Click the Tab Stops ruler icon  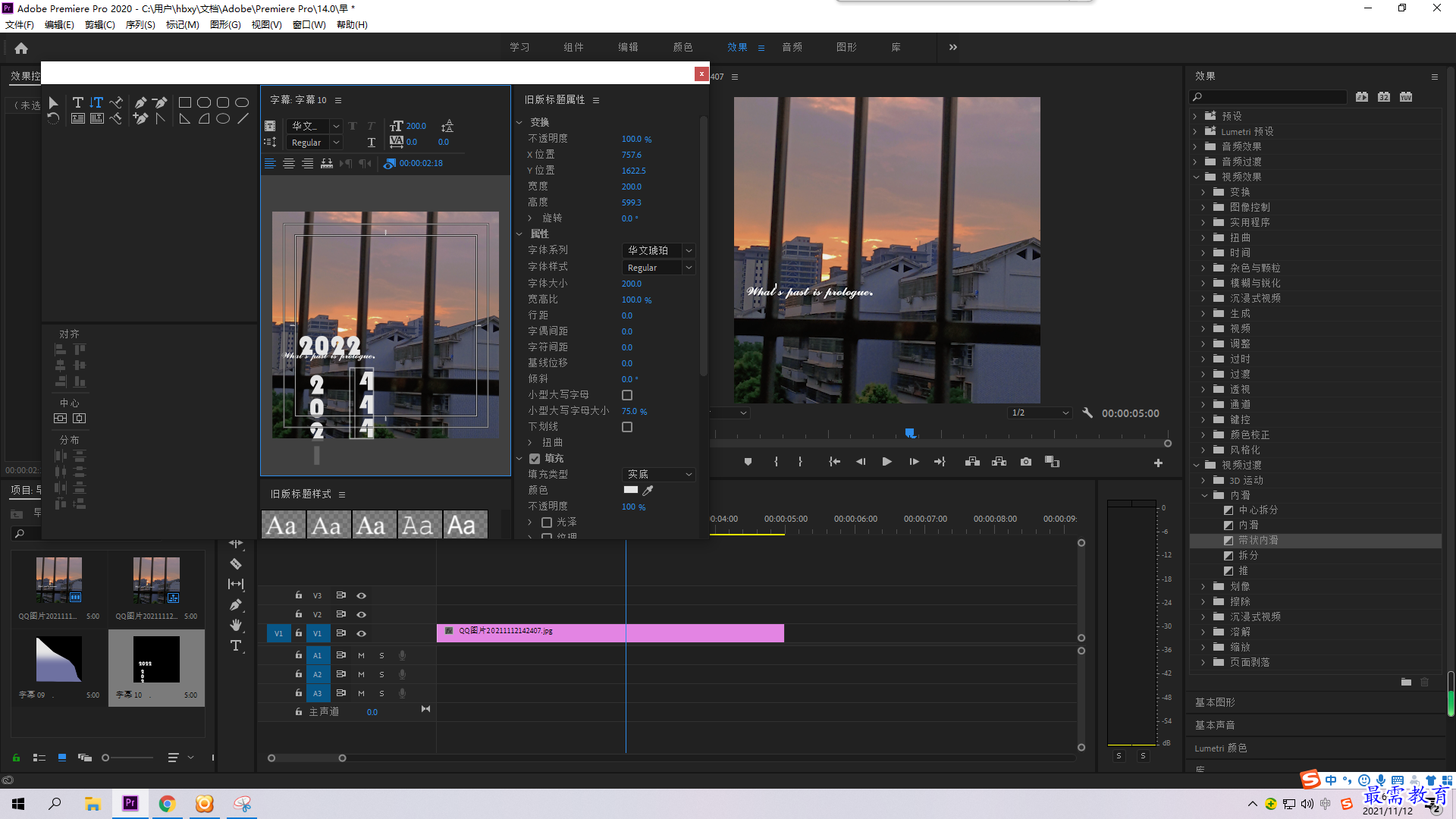pyautogui.click(x=326, y=163)
